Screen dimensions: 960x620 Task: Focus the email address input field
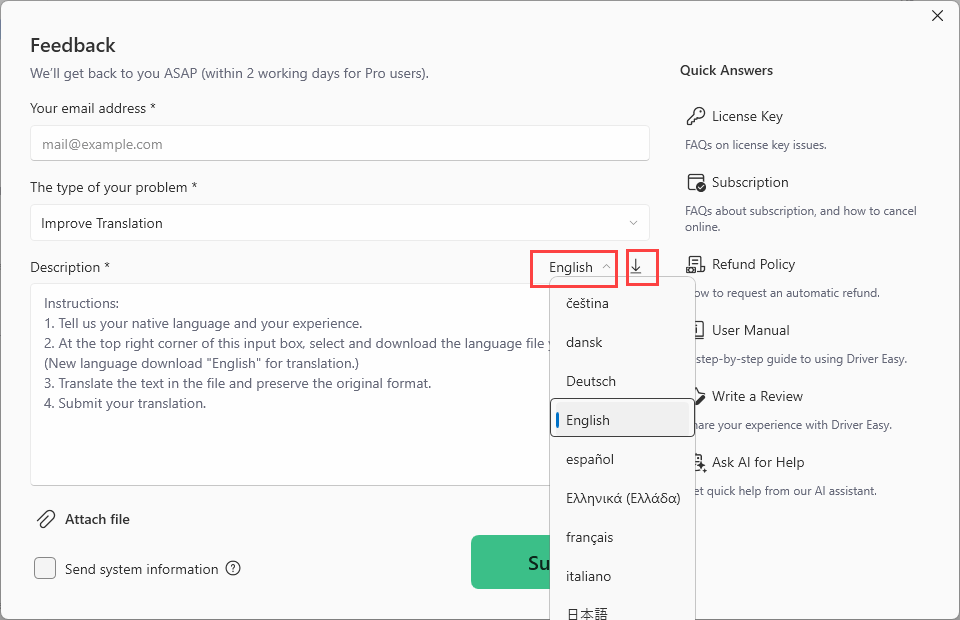tap(340, 144)
